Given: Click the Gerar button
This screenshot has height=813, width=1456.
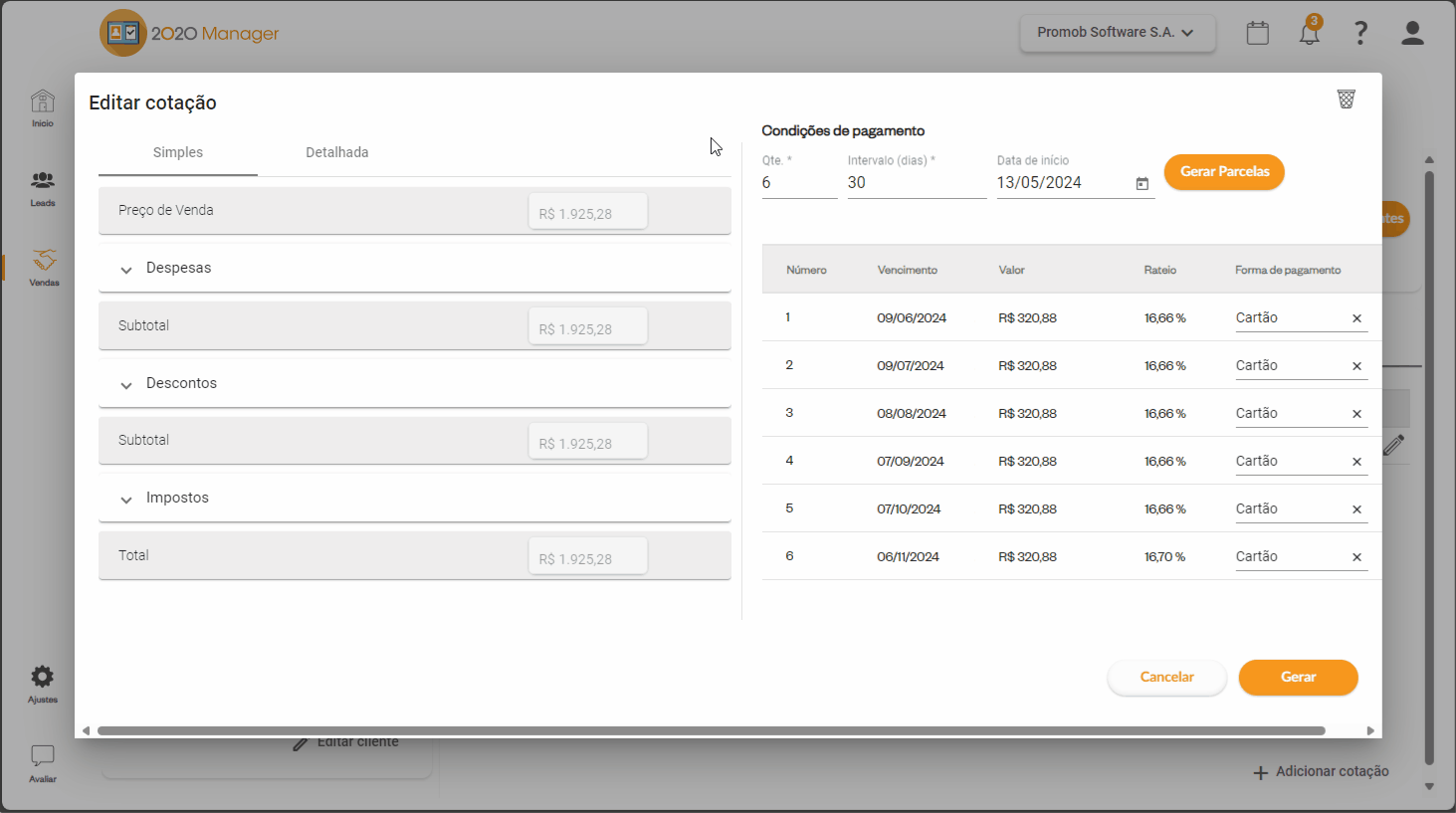Looking at the screenshot, I should 1298,677.
